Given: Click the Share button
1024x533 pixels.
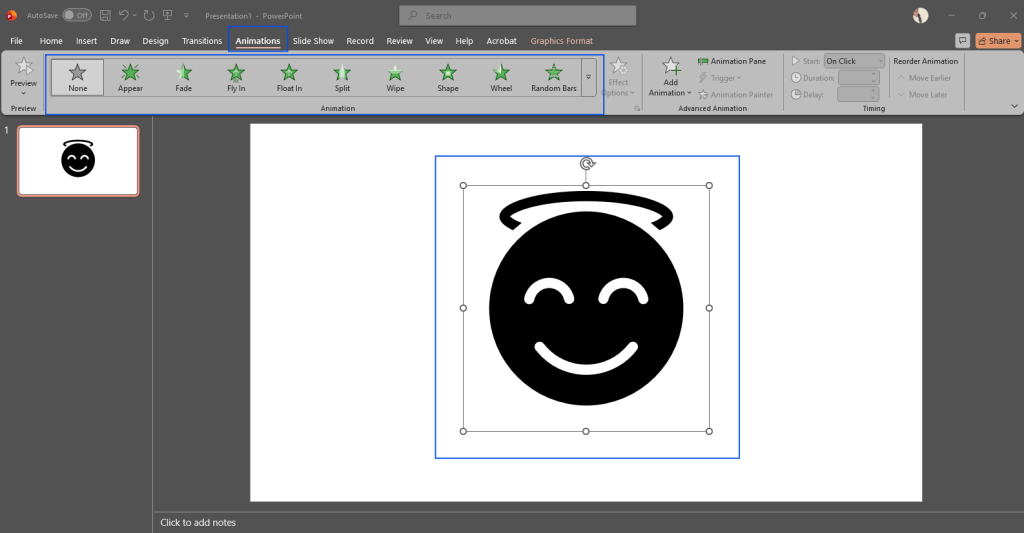Looking at the screenshot, I should click(998, 41).
